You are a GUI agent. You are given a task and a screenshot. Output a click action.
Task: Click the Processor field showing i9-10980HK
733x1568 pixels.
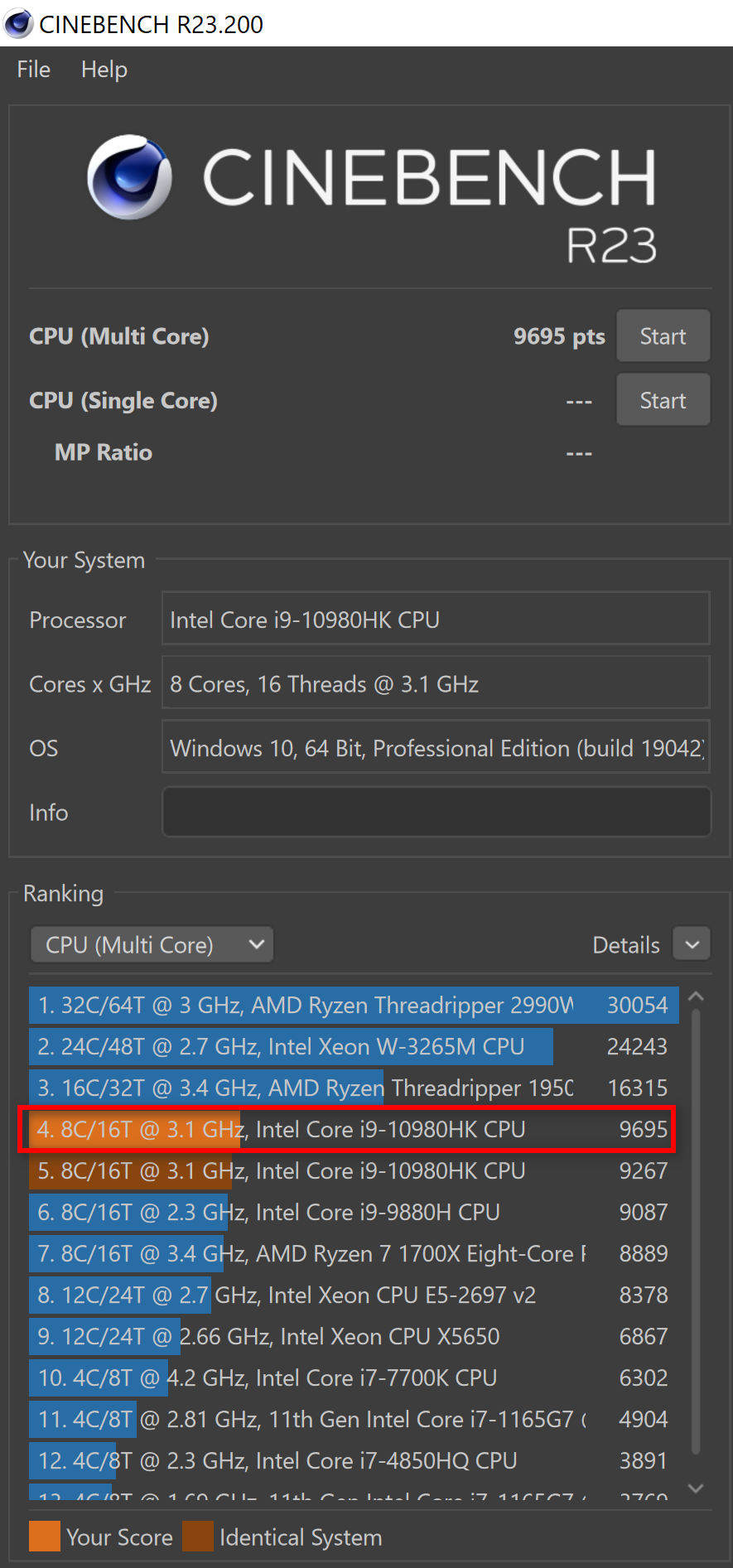436,619
